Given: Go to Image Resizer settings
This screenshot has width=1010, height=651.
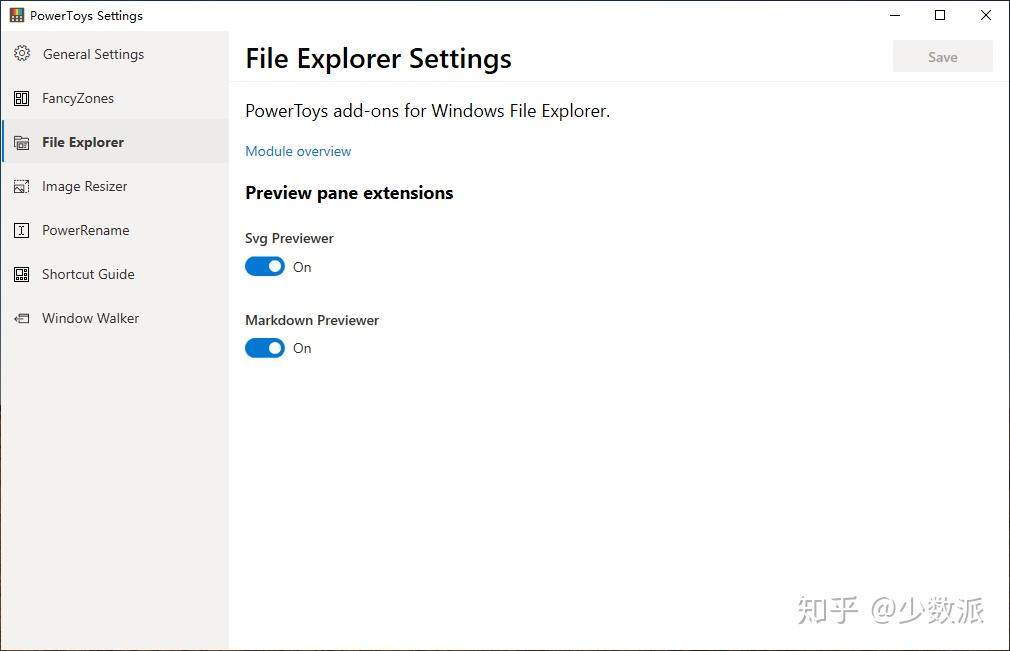Looking at the screenshot, I should point(85,187).
